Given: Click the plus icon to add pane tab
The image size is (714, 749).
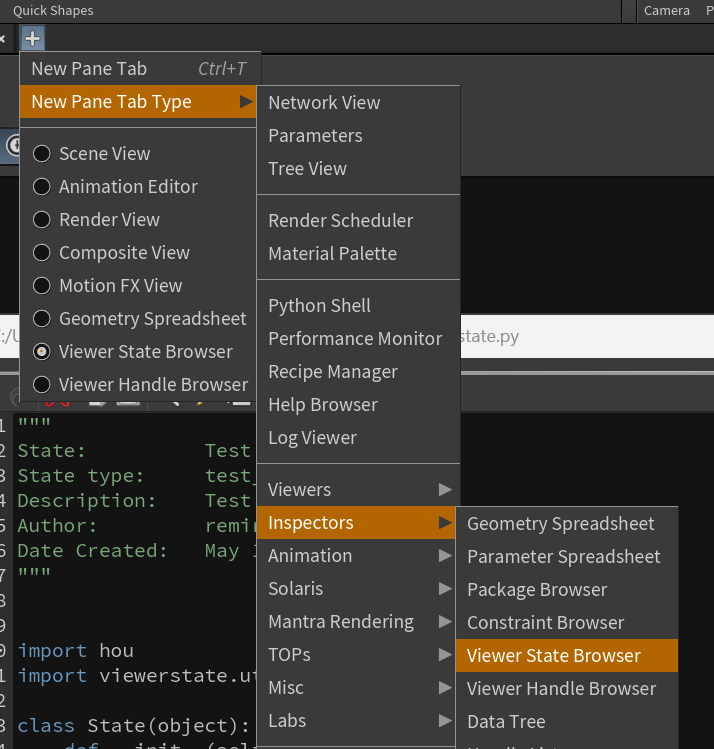Looking at the screenshot, I should 32,38.
